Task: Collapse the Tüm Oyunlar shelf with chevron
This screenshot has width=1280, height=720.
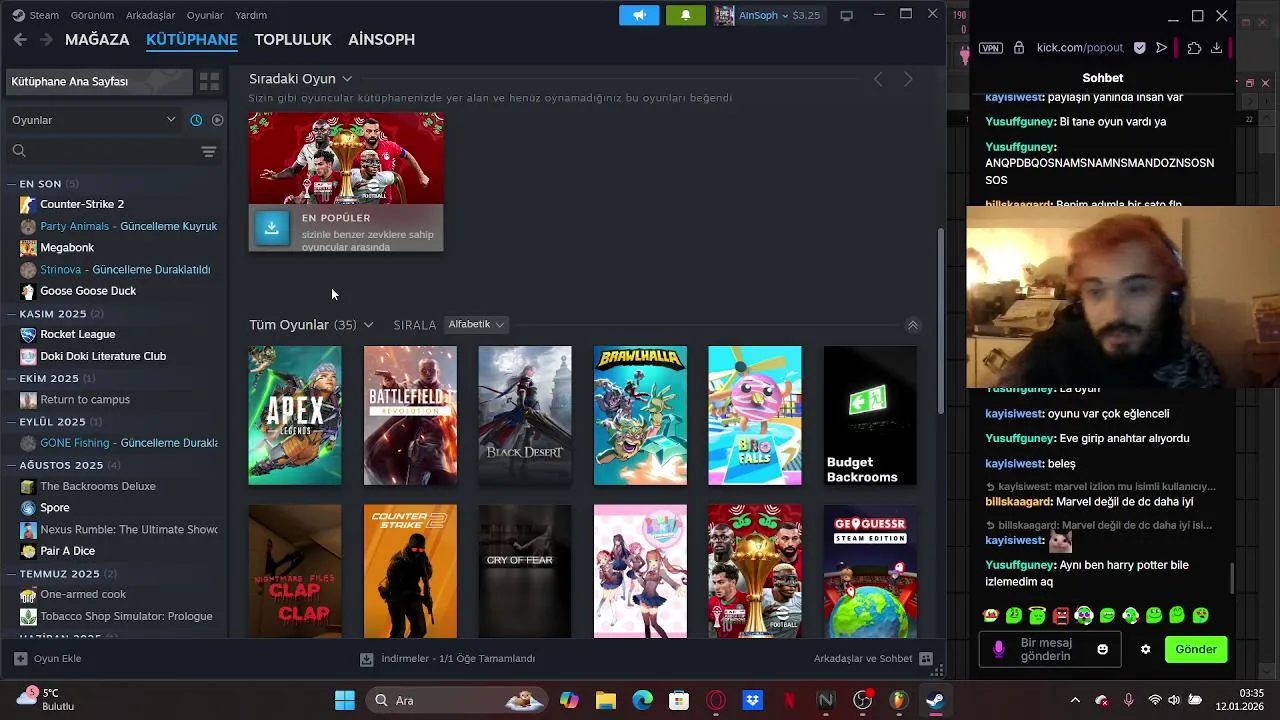Action: pos(912,325)
